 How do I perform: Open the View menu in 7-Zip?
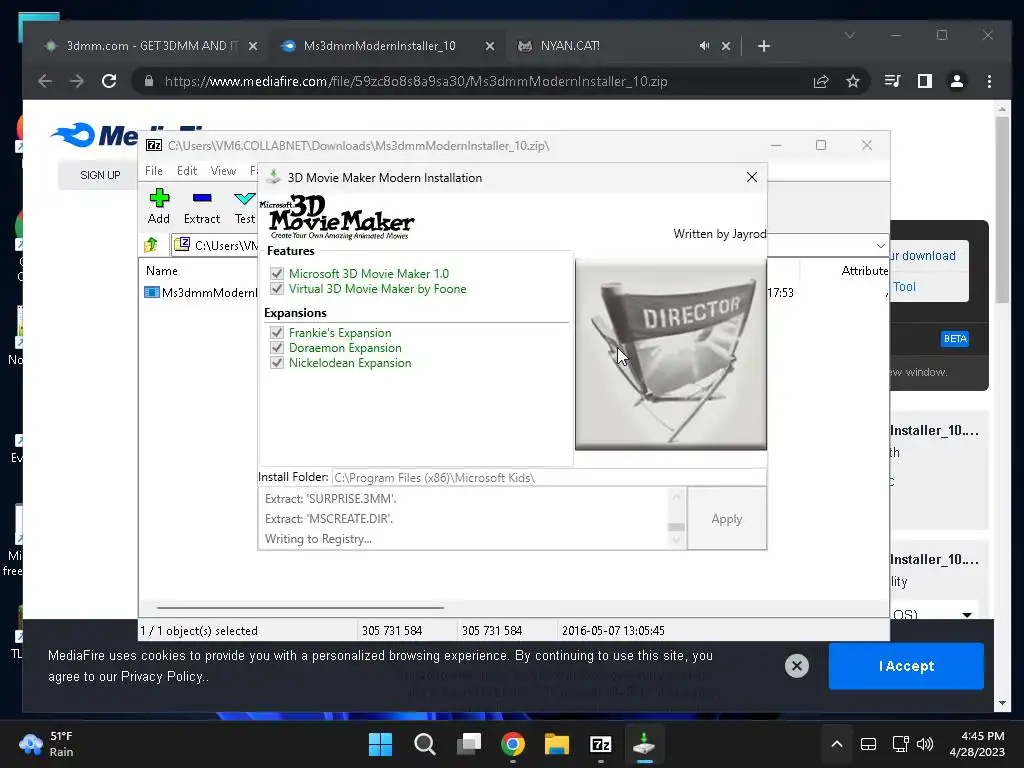[223, 170]
